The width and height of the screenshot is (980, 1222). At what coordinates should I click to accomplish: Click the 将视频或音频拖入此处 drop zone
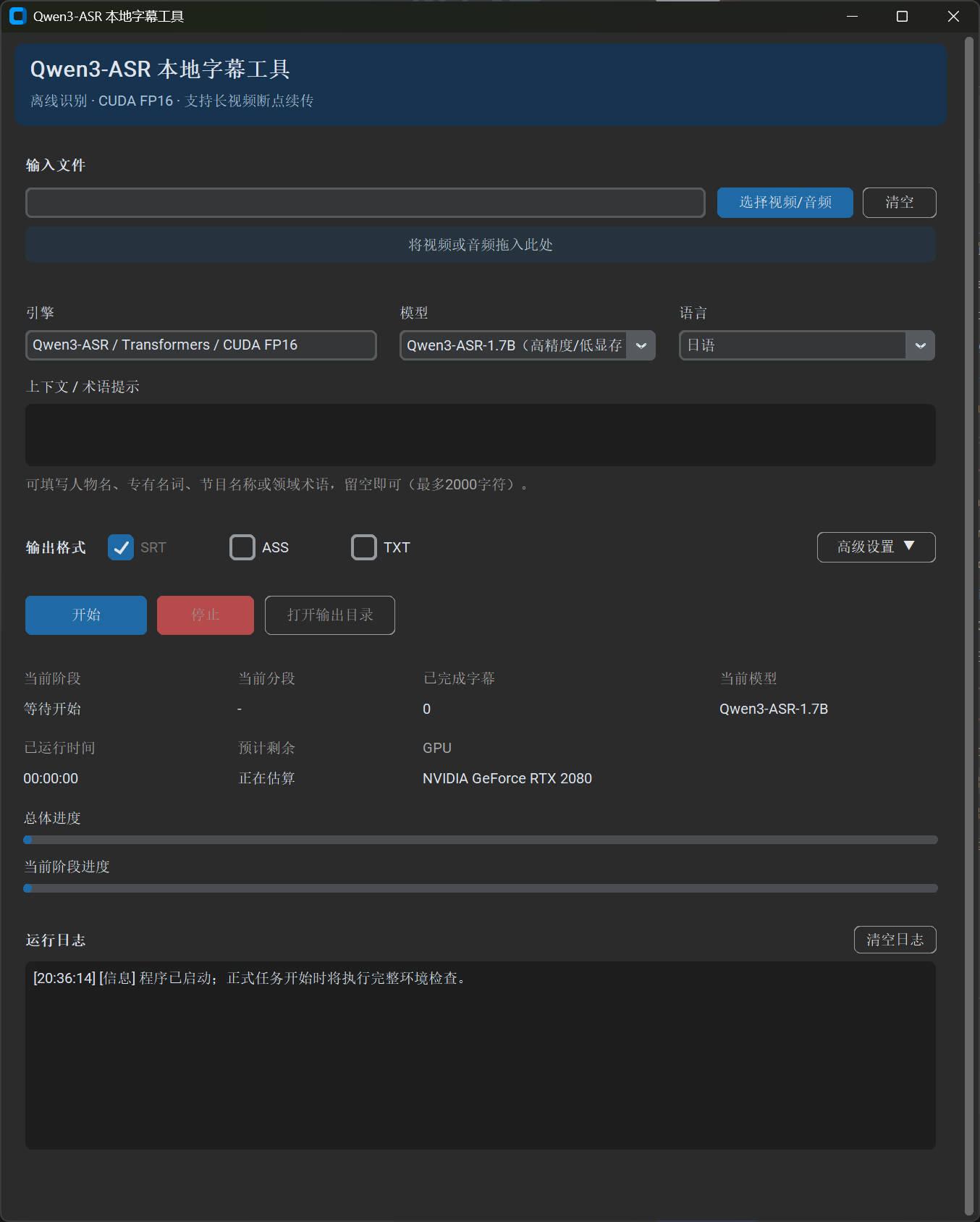[481, 245]
